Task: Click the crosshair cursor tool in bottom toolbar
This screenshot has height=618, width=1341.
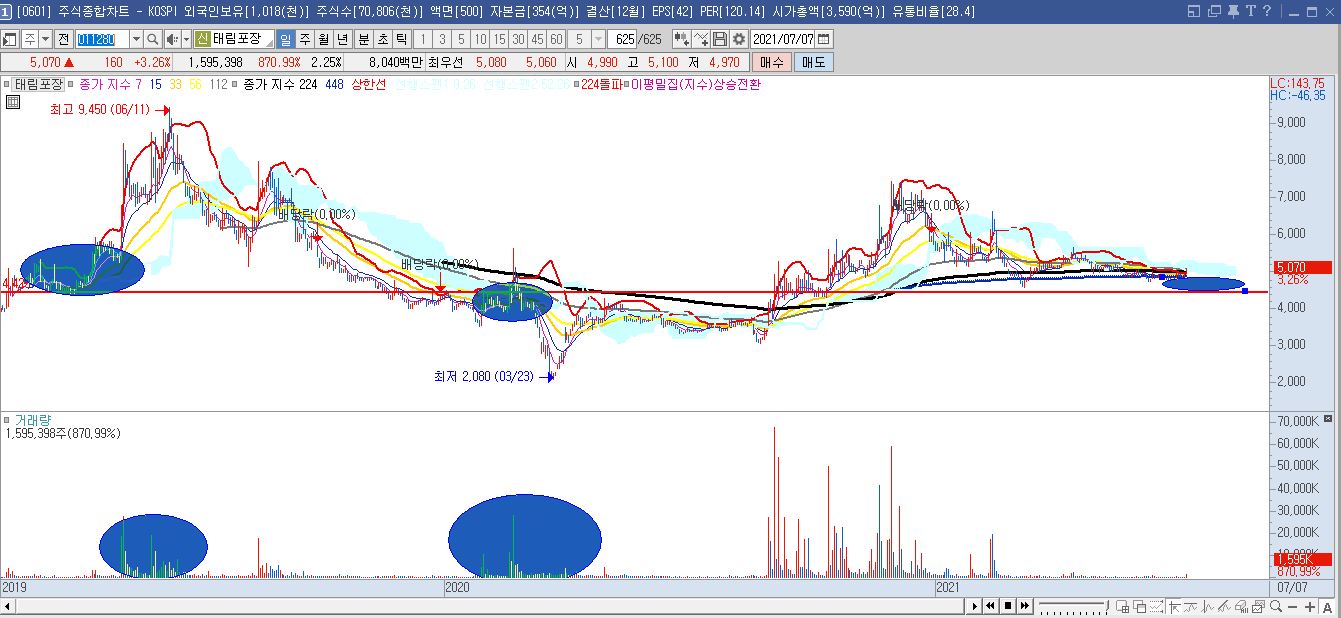Action: tap(1175, 606)
